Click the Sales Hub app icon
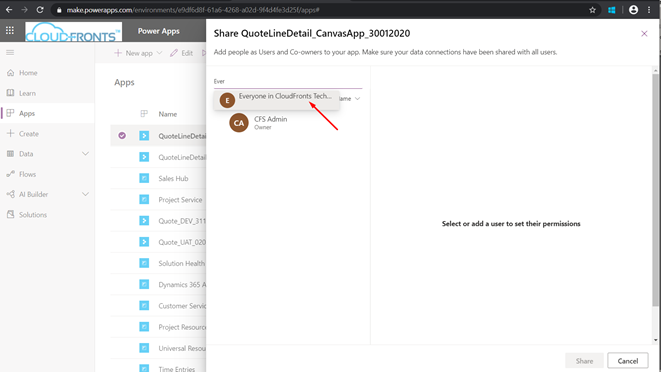 [144, 178]
